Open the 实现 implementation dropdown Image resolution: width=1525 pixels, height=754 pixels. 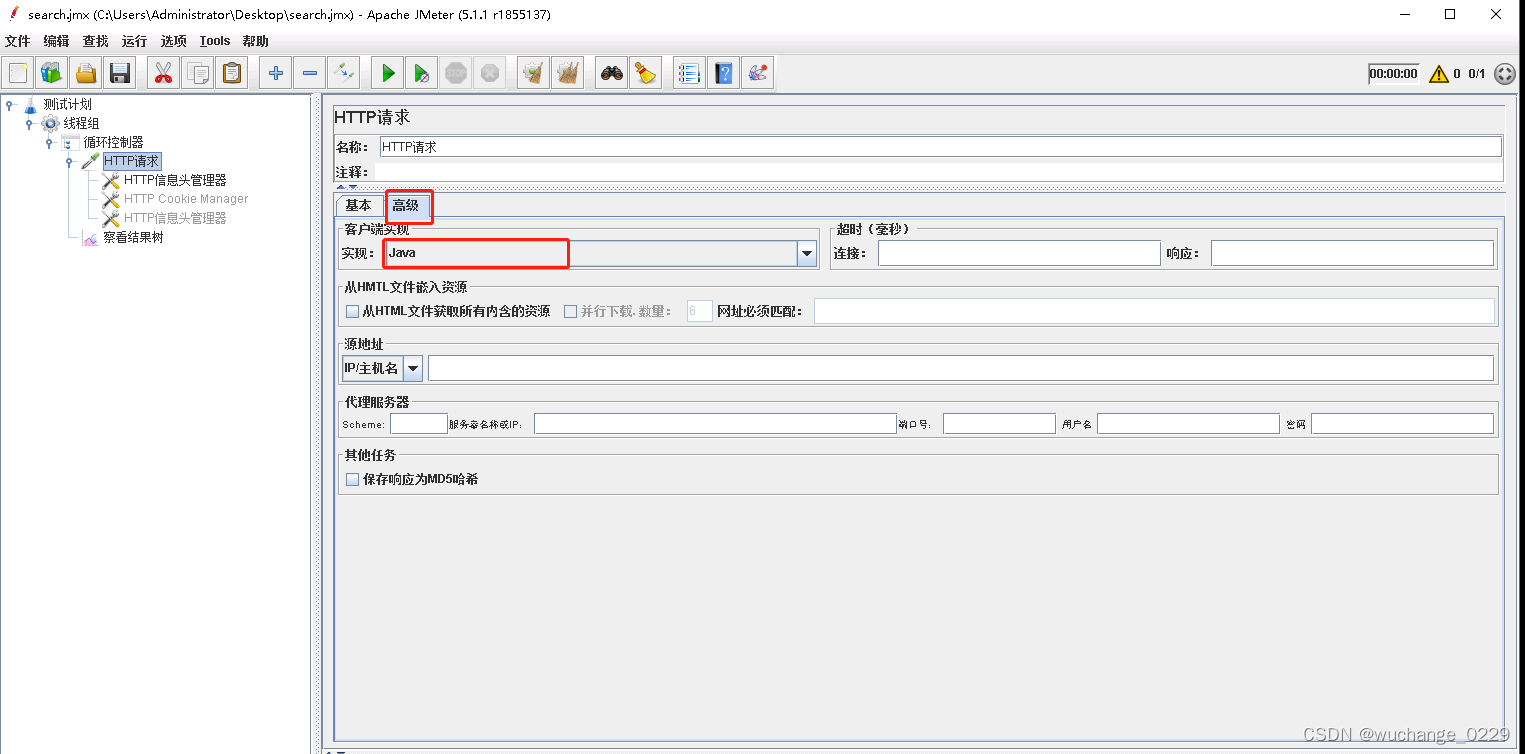pyautogui.click(x=806, y=253)
